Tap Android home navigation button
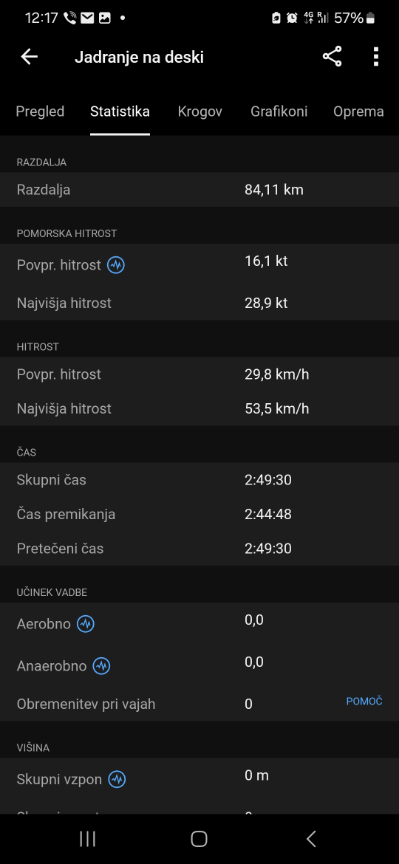The width and height of the screenshot is (399, 864). (199, 839)
